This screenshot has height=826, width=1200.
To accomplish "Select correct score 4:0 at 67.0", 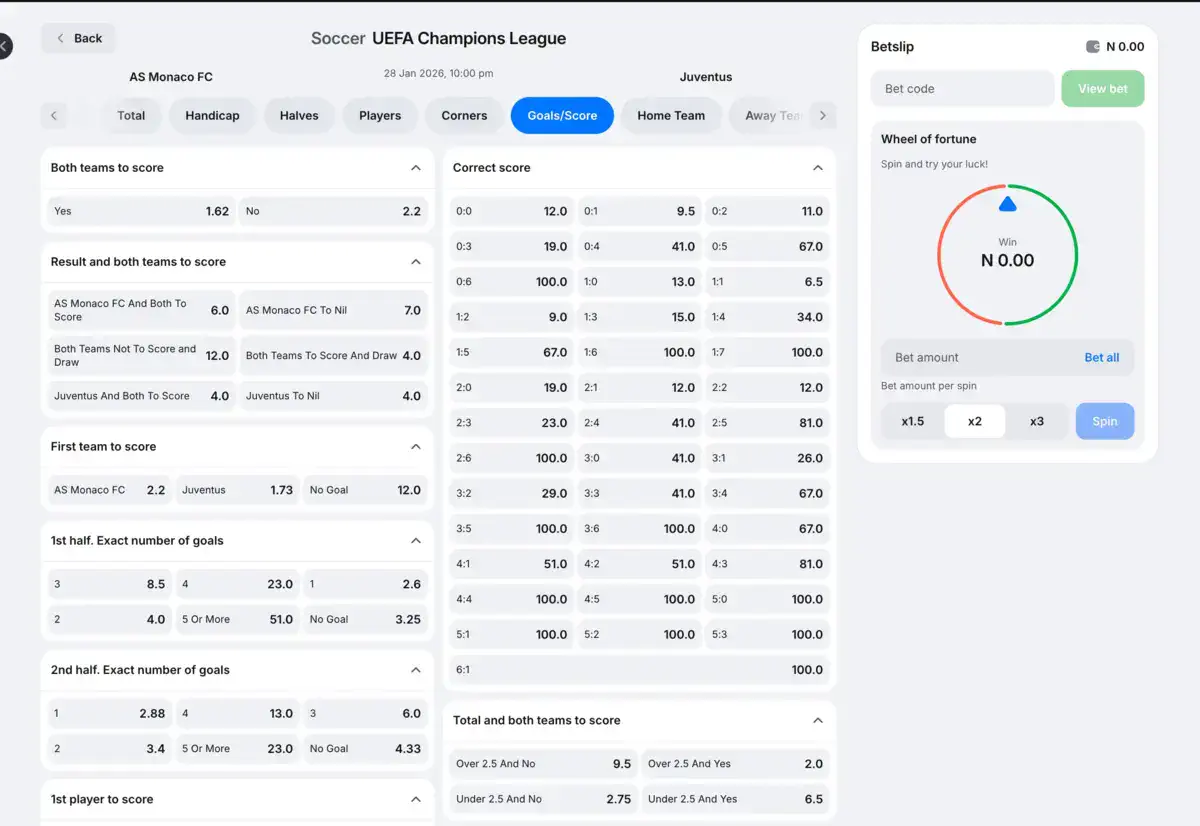I will [767, 529].
